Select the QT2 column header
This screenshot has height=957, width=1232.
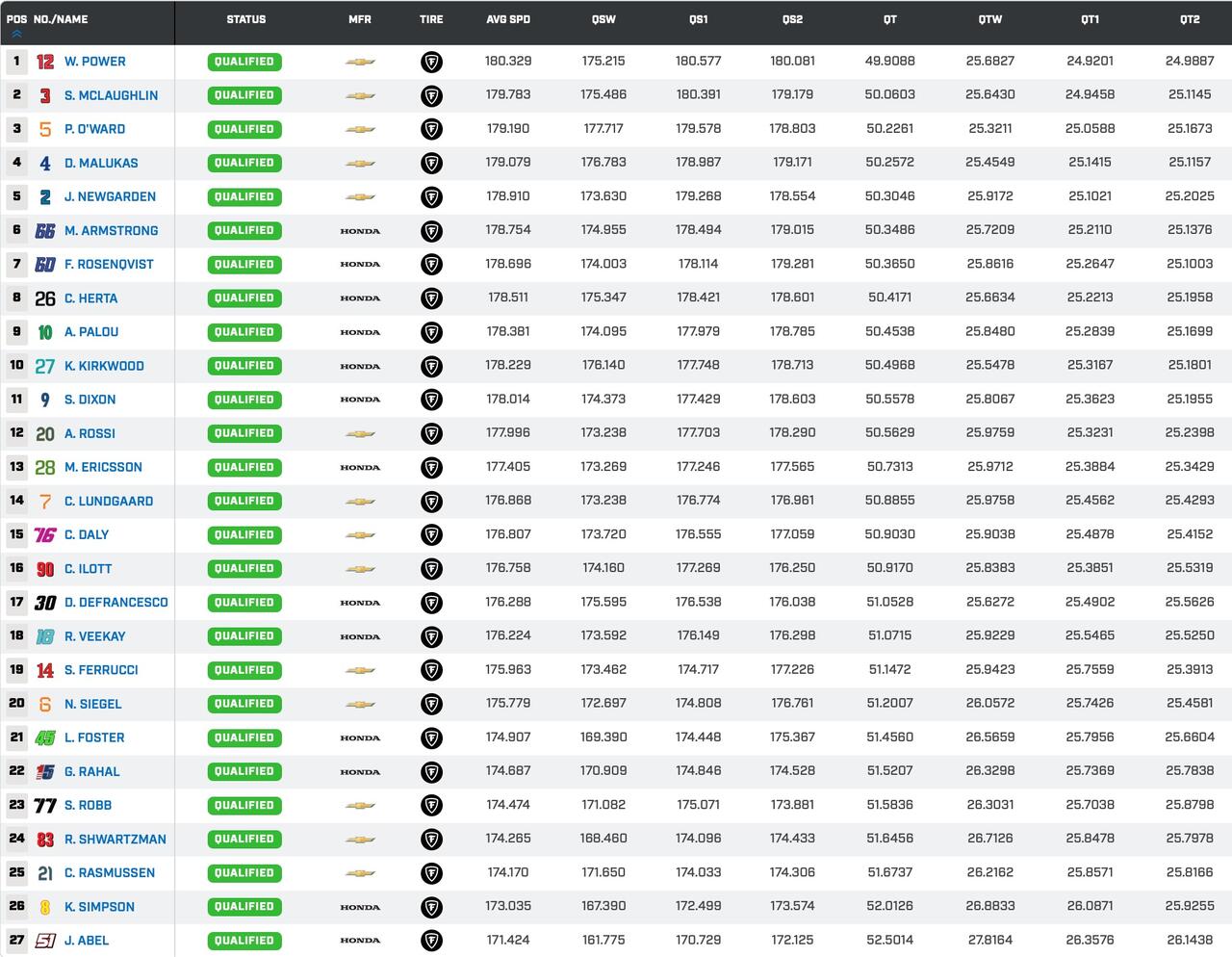pos(1190,19)
